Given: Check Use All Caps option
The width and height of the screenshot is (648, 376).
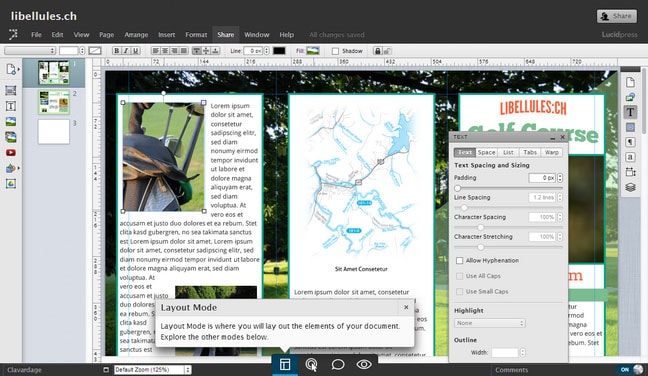Looking at the screenshot, I should tap(459, 276).
